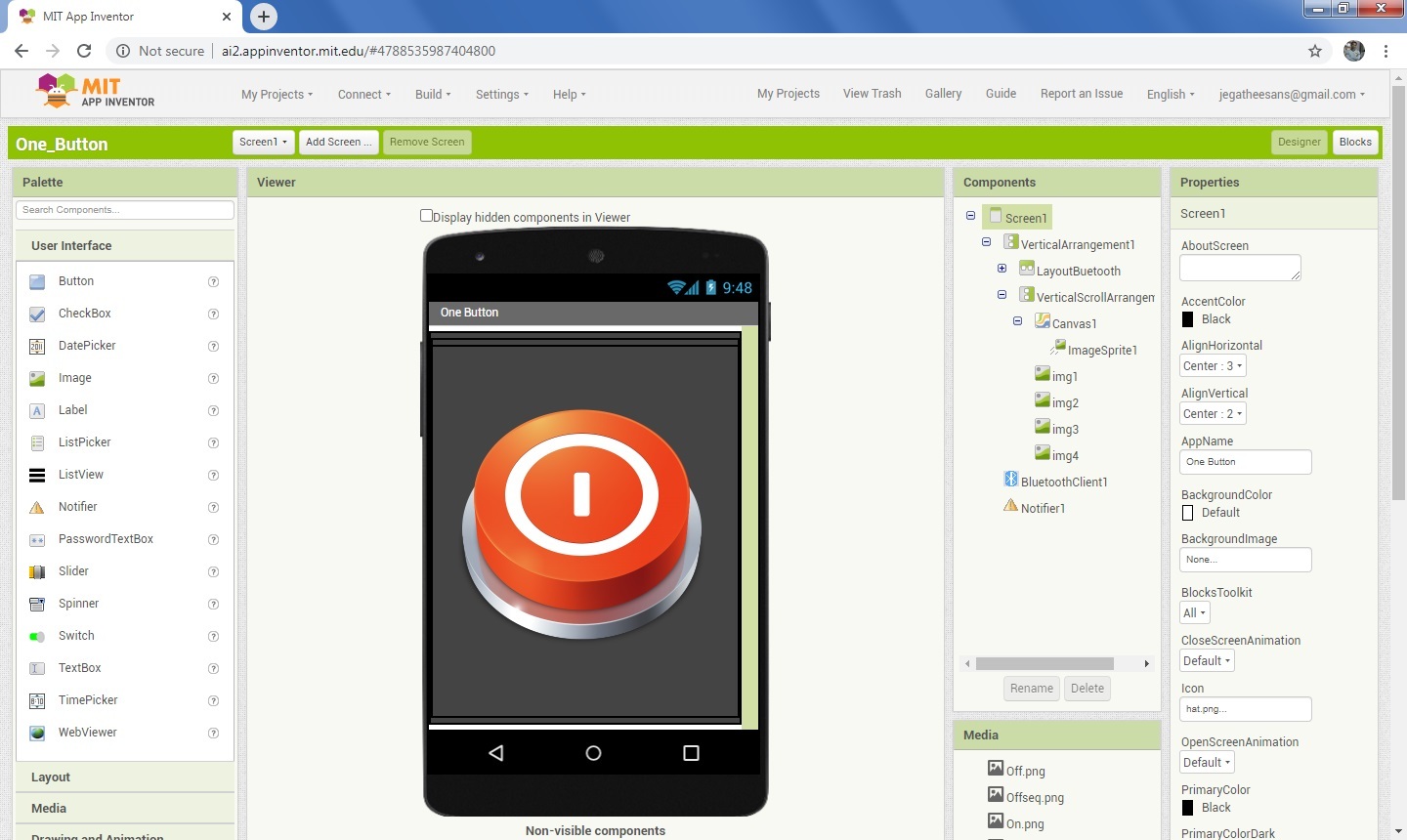Viewport: 1407px width, 840px height.
Task: Click the Add Screen button
Action: coord(338,143)
